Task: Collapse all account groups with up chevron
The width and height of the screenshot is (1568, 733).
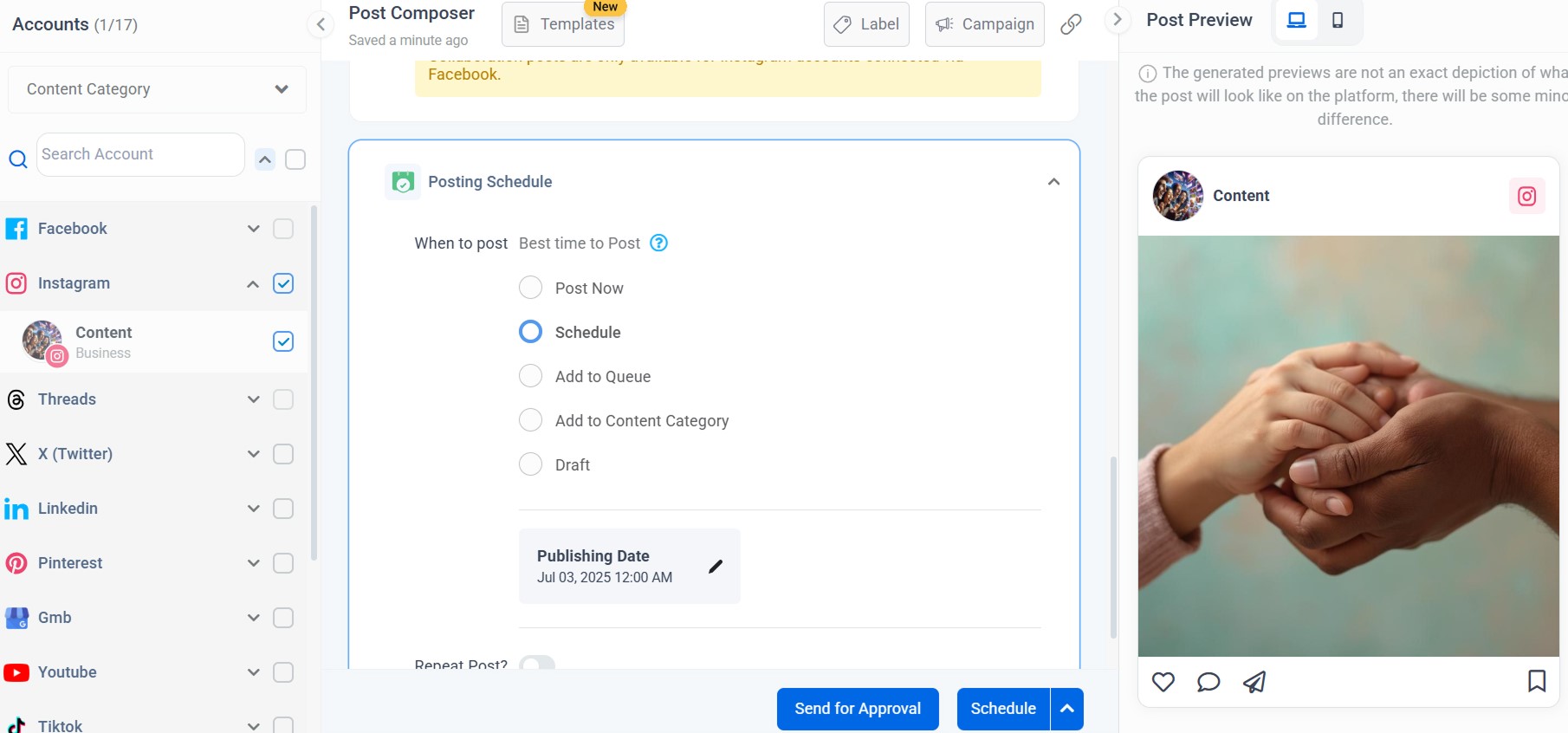Action: (265, 159)
